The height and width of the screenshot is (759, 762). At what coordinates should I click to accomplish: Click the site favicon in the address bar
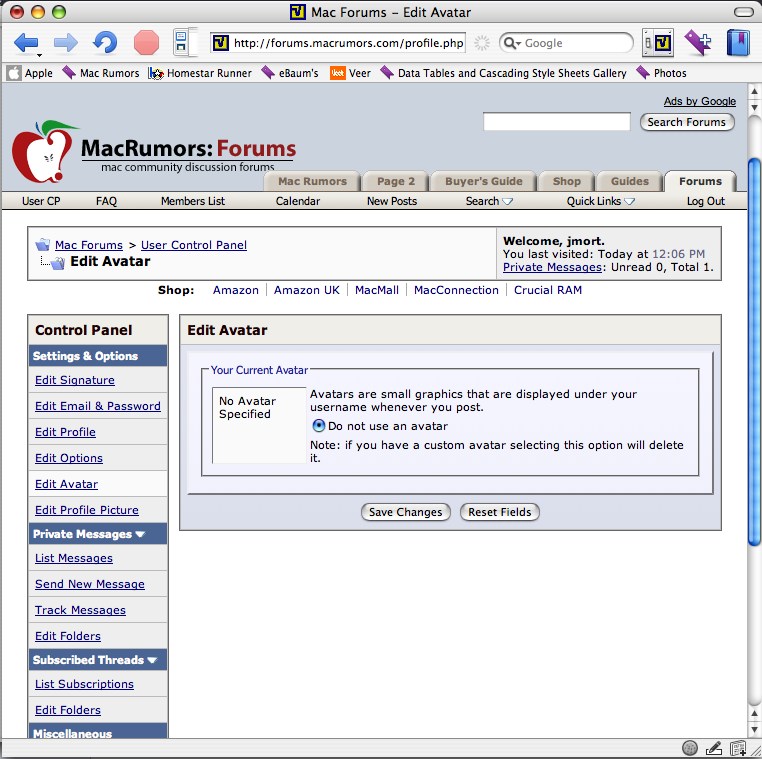[x=221, y=43]
